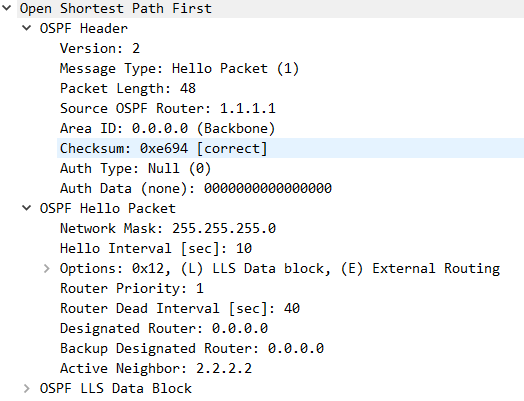Image resolution: width=524 pixels, height=401 pixels.
Task: Select Backup Designated Router: 0.0.0.0
Action: [192, 349]
